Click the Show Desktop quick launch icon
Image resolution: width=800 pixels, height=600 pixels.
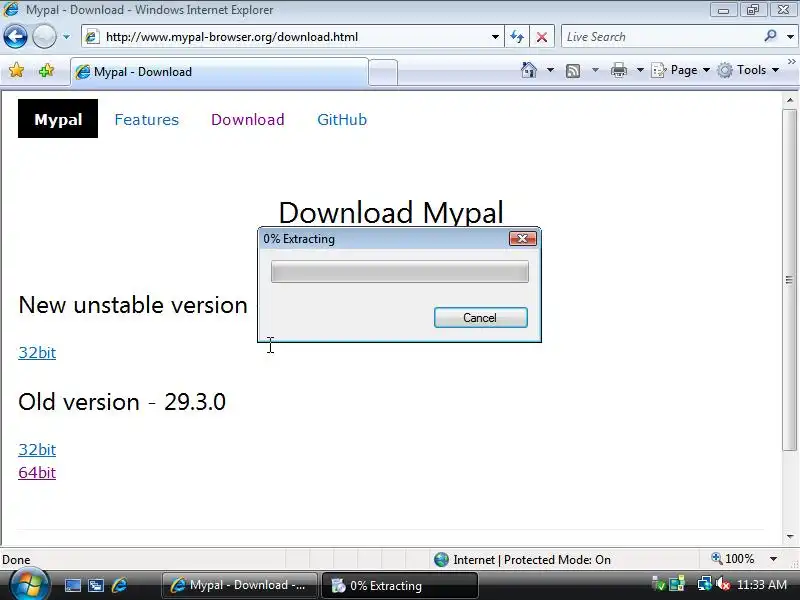click(72, 586)
